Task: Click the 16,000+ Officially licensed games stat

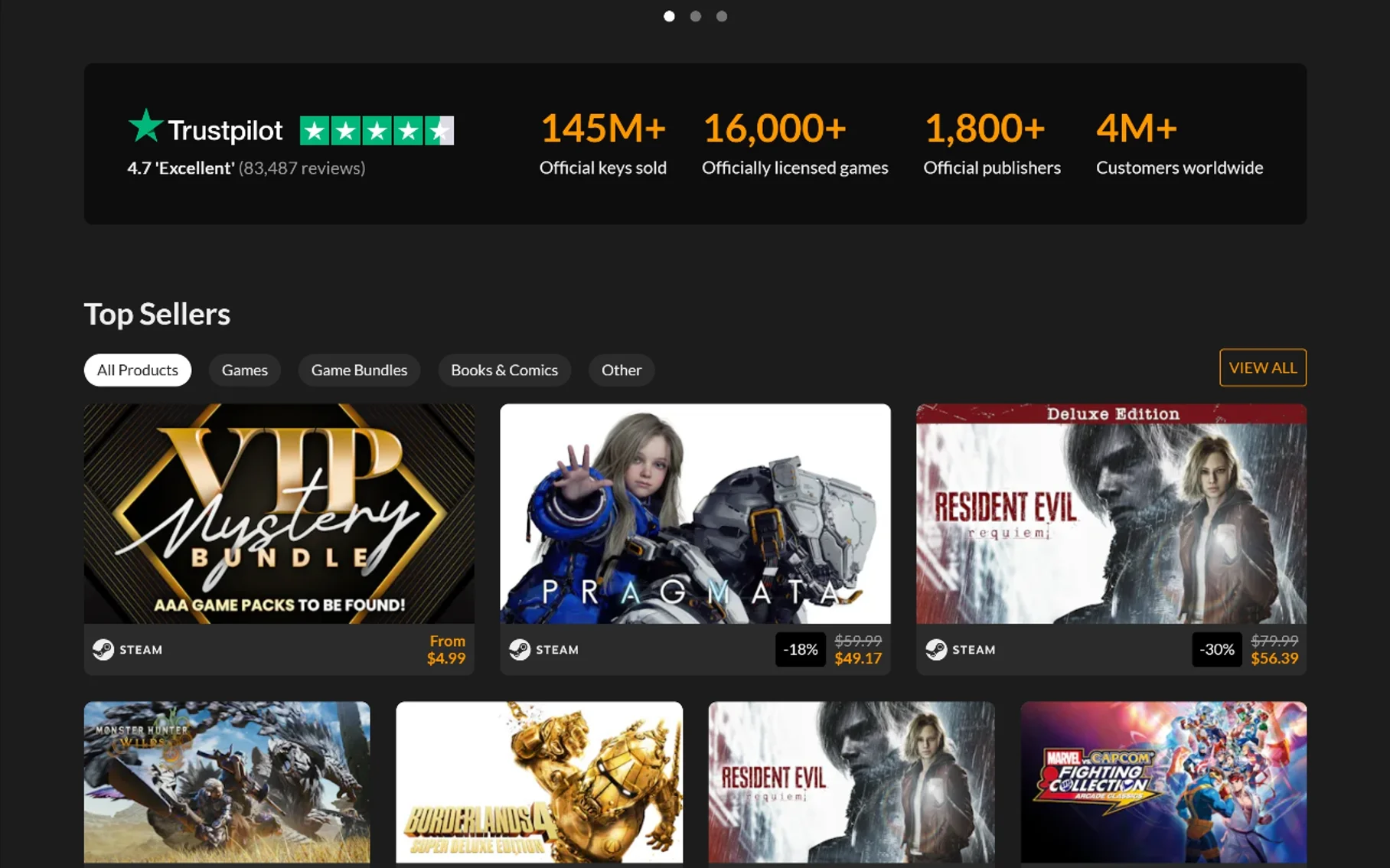Action: (x=795, y=143)
